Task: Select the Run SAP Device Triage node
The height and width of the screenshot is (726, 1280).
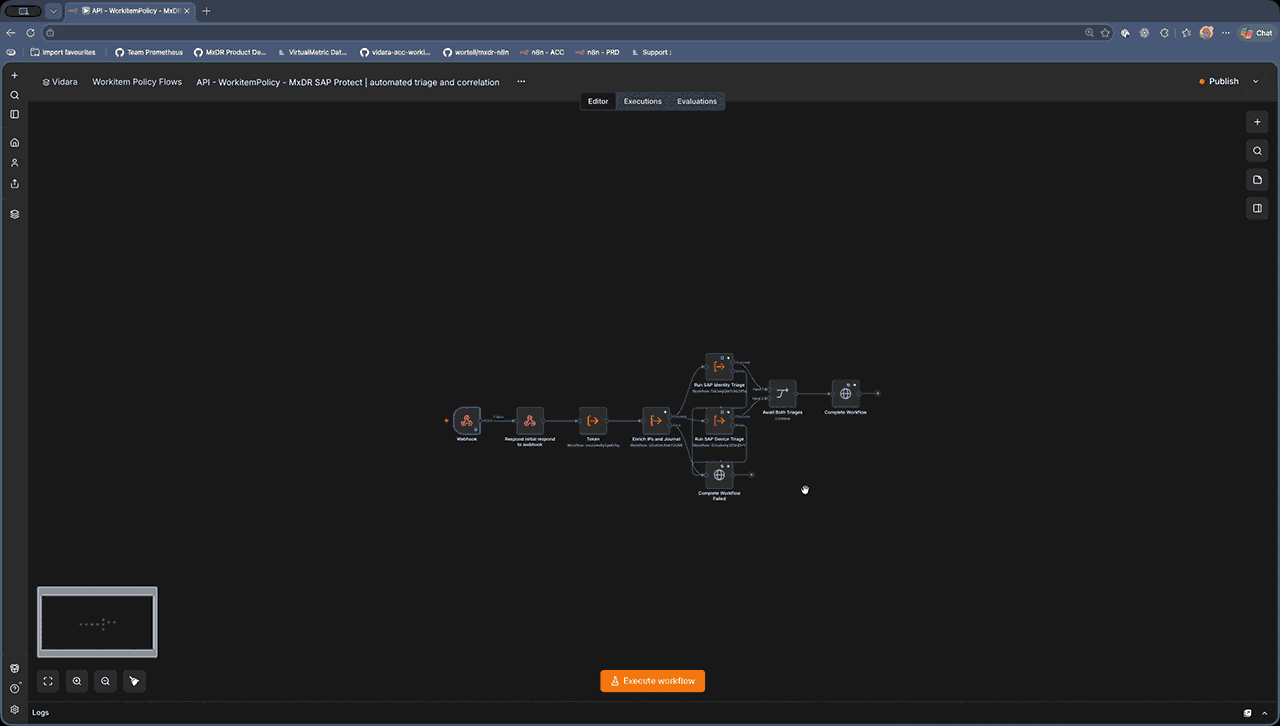Action: (x=719, y=420)
